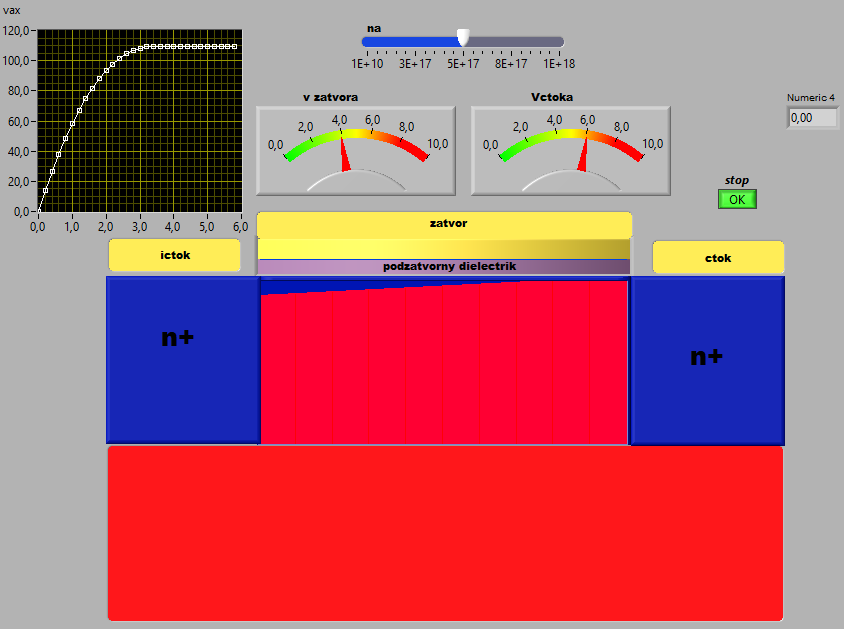Click the podzatvorny dielectrik layer

[x=444, y=266]
